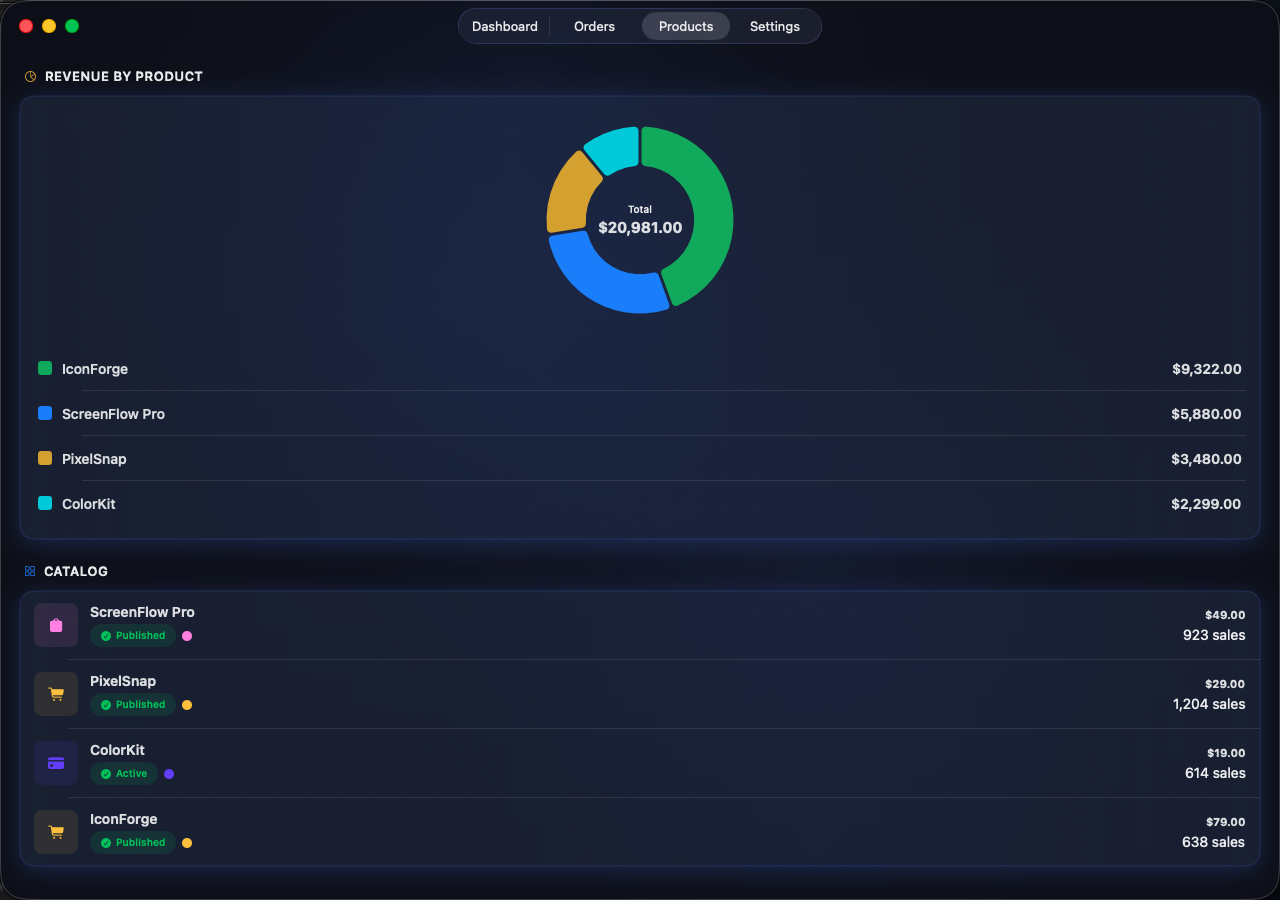Toggle the purple dot next to ColorKit's badge
The image size is (1280, 900).
click(169, 773)
